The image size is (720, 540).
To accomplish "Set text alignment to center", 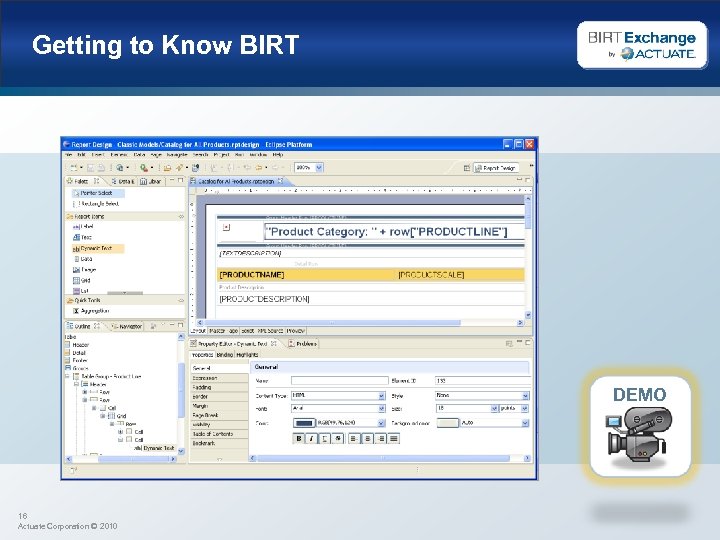I will click(367, 439).
